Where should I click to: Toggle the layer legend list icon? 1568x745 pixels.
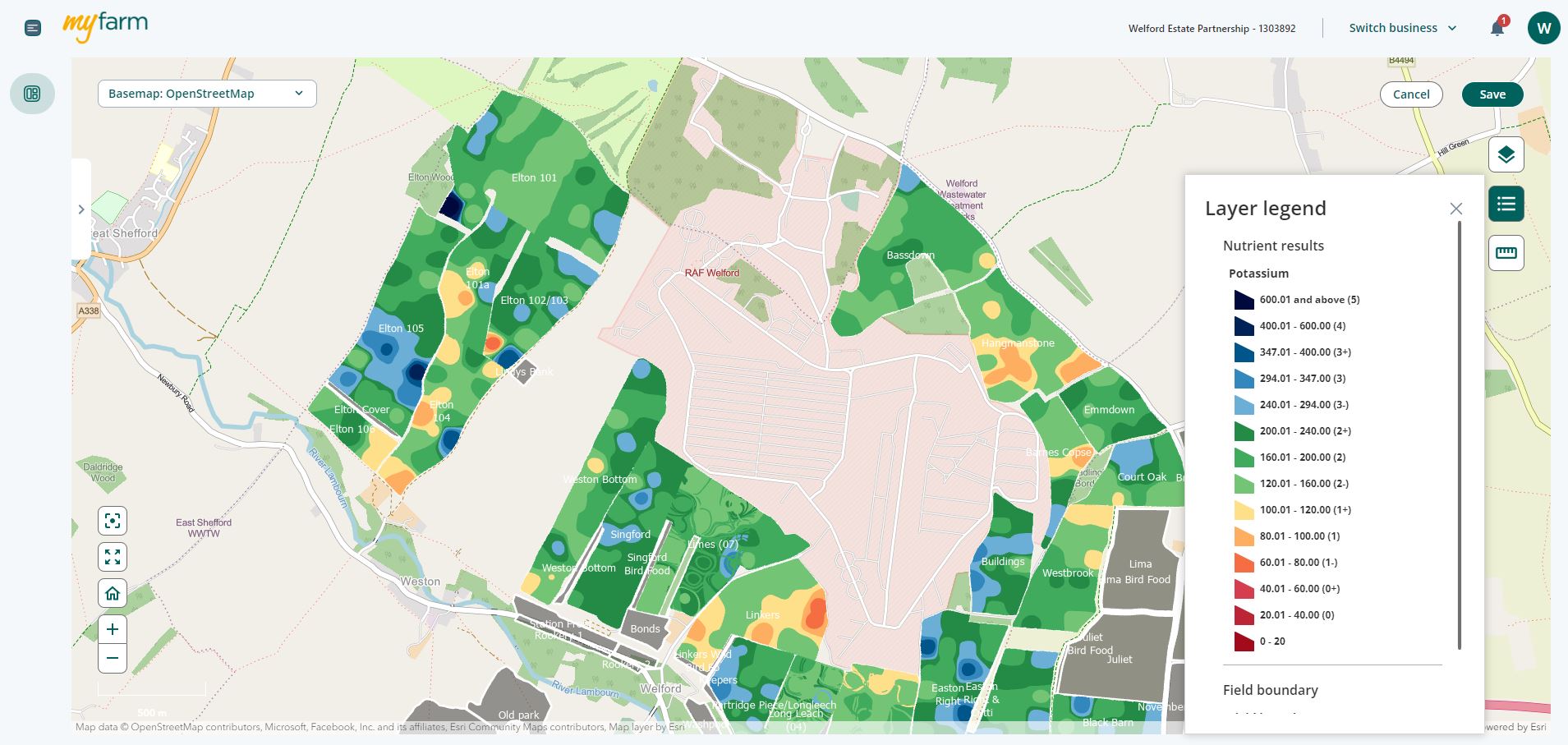(1506, 204)
